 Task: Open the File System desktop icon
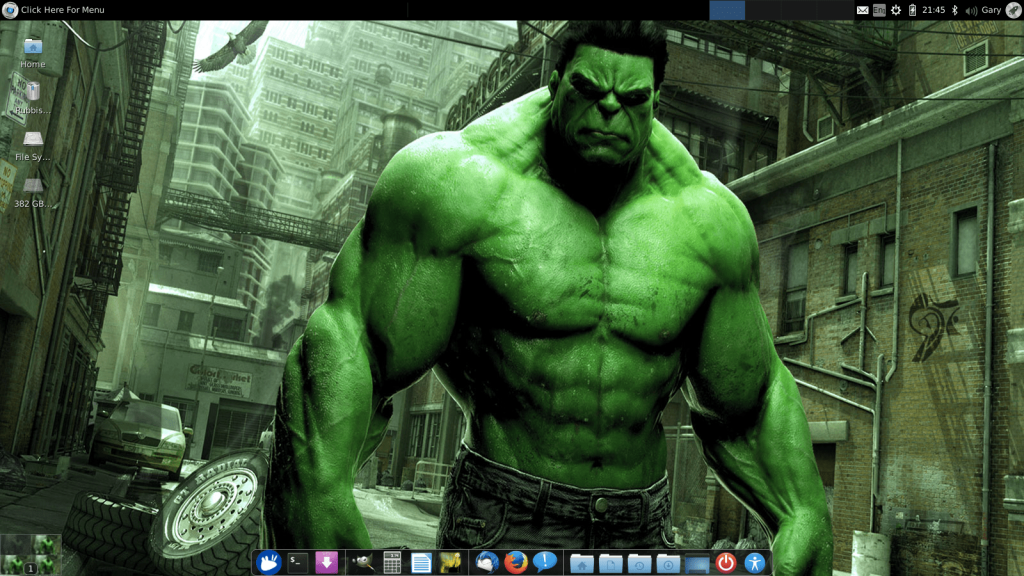pyautogui.click(x=33, y=146)
